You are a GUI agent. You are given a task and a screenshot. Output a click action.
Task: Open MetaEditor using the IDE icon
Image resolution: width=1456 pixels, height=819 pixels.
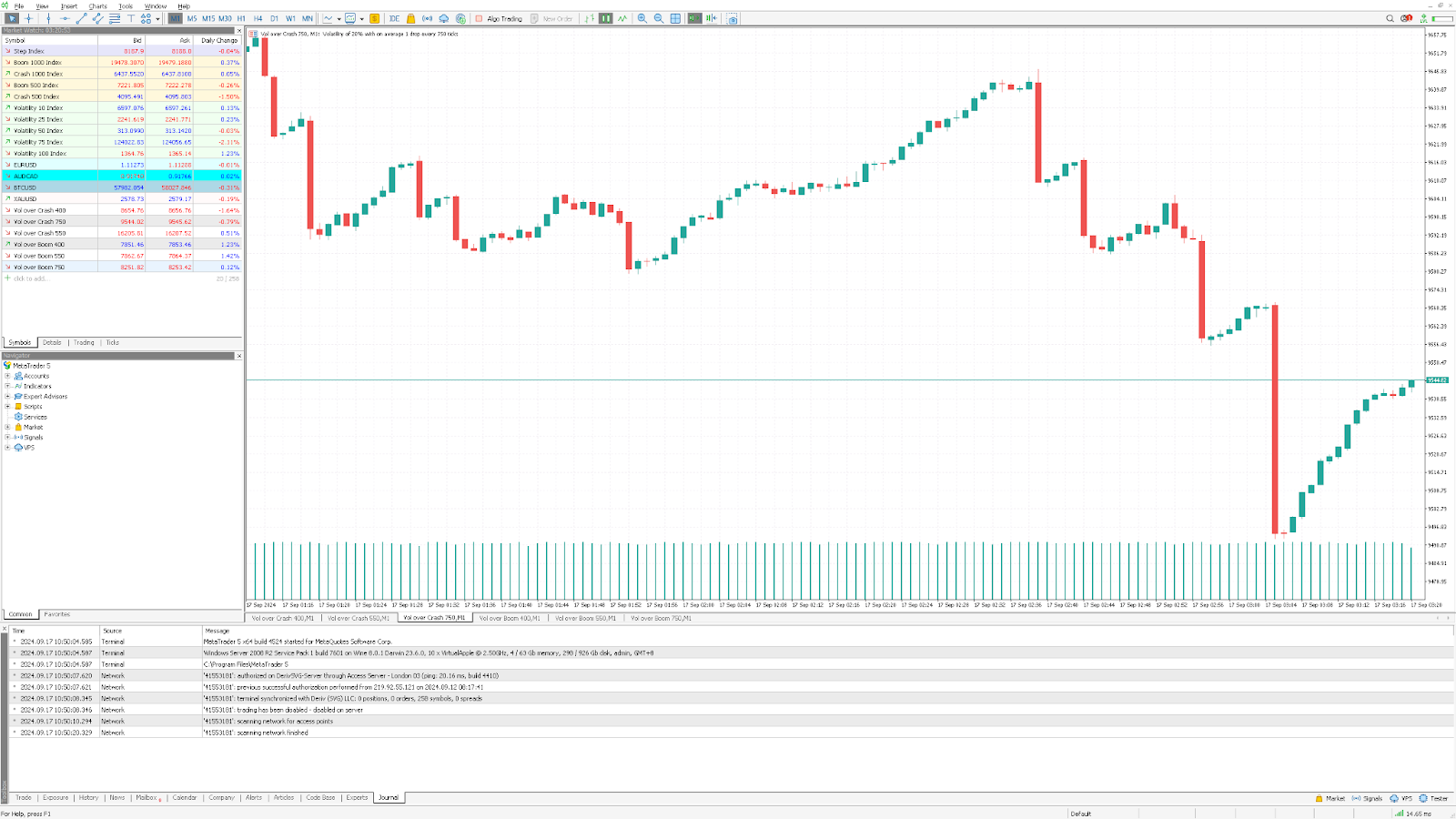coord(394,18)
